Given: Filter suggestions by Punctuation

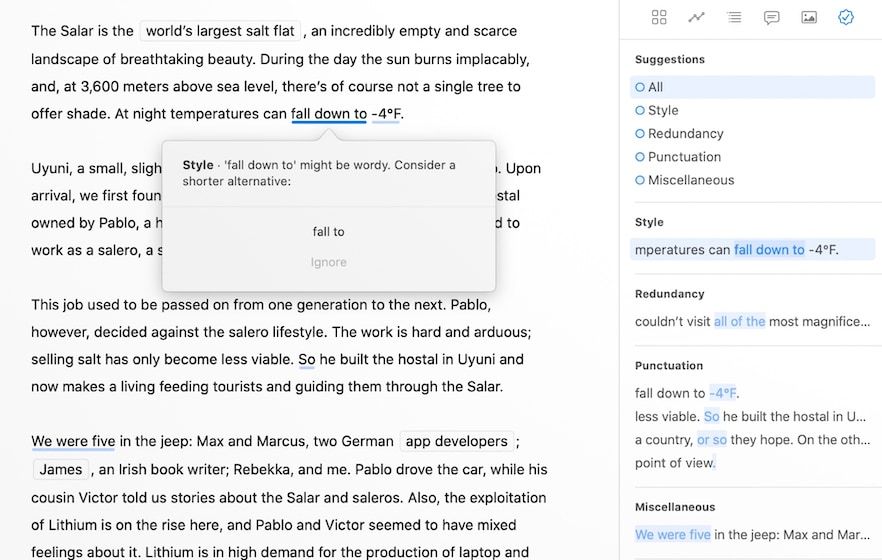Looking at the screenshot, I should (684, 157).
